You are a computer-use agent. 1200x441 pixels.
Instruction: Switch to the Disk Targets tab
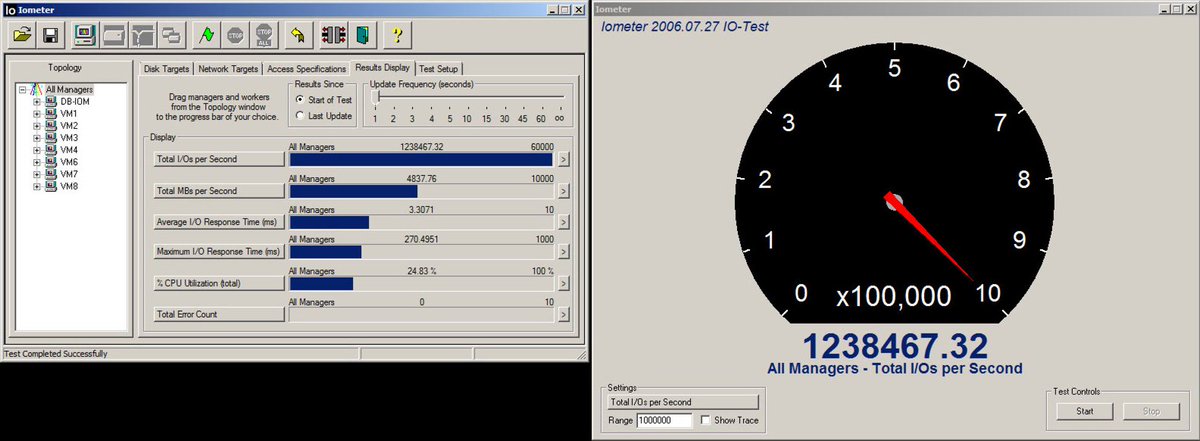coord(166,69)
